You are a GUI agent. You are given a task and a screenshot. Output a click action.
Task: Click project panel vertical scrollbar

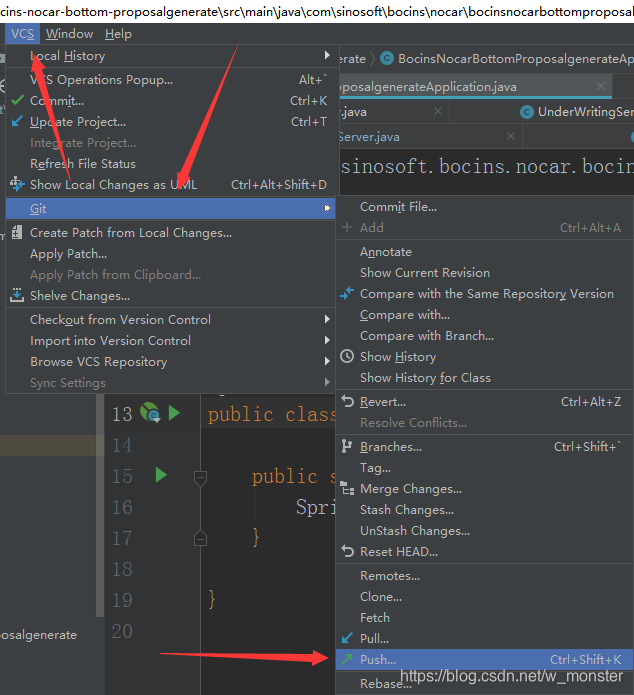pyautogui.click(x=100, y=505)
